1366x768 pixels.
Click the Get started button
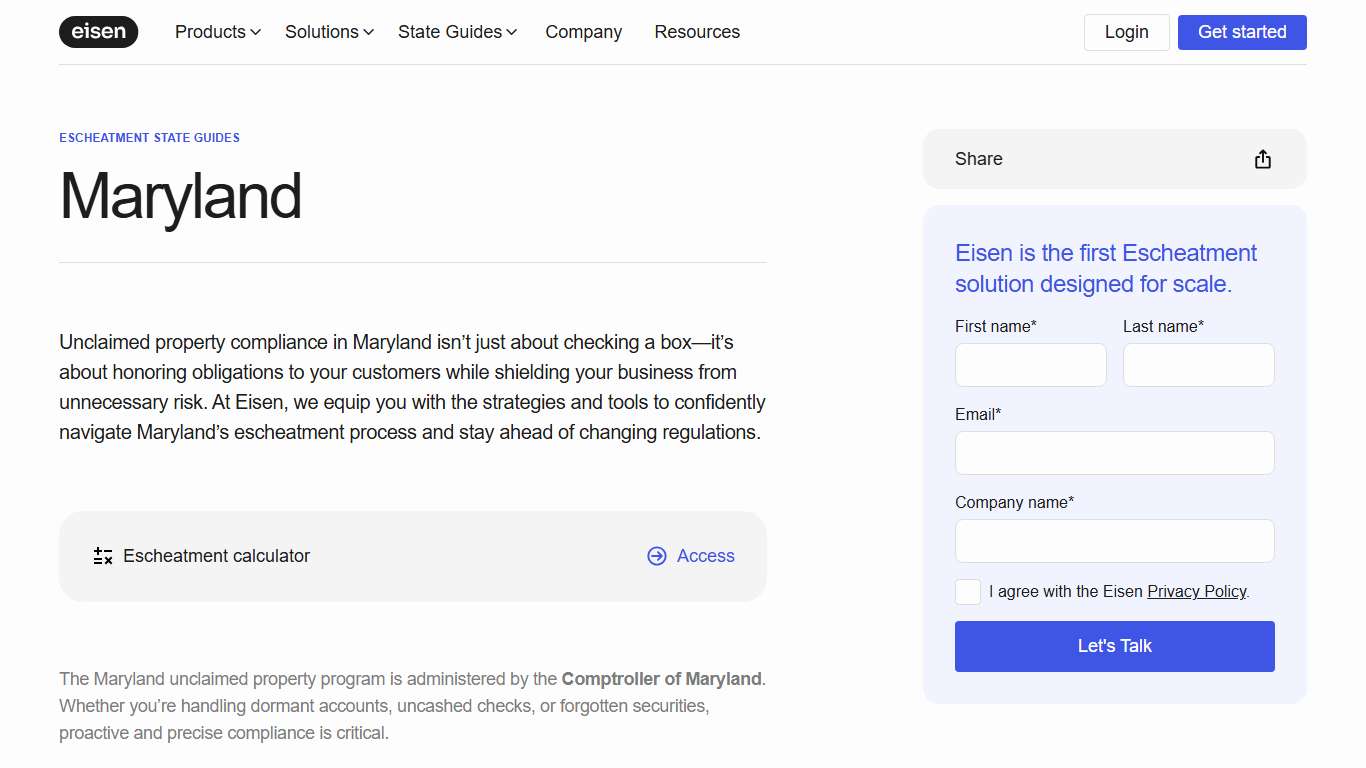pos(1241,32)
